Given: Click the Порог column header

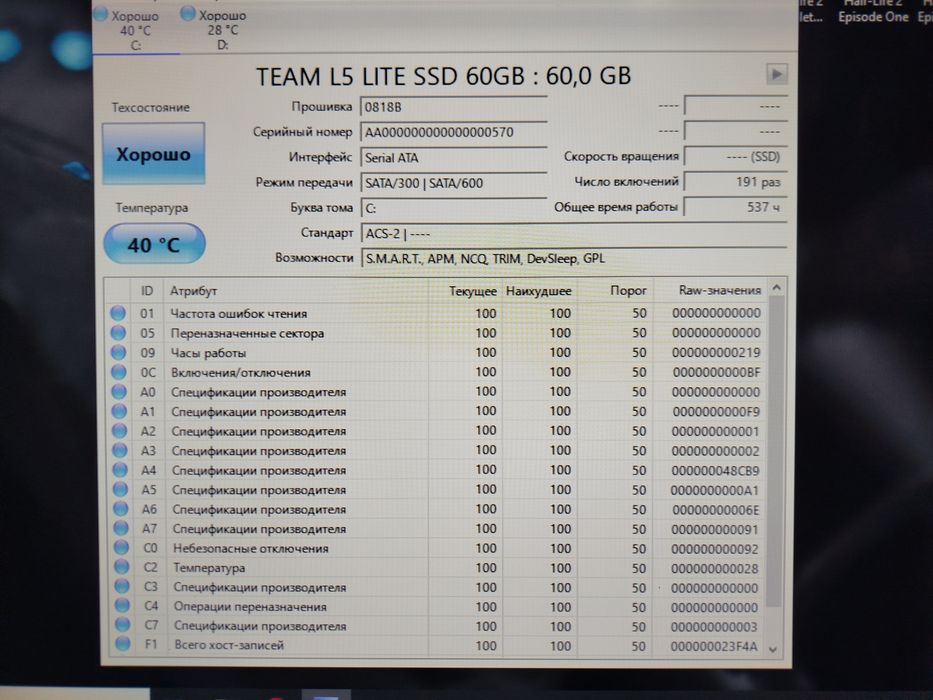Looking at the screenshot, I should [x=615, y=290].
